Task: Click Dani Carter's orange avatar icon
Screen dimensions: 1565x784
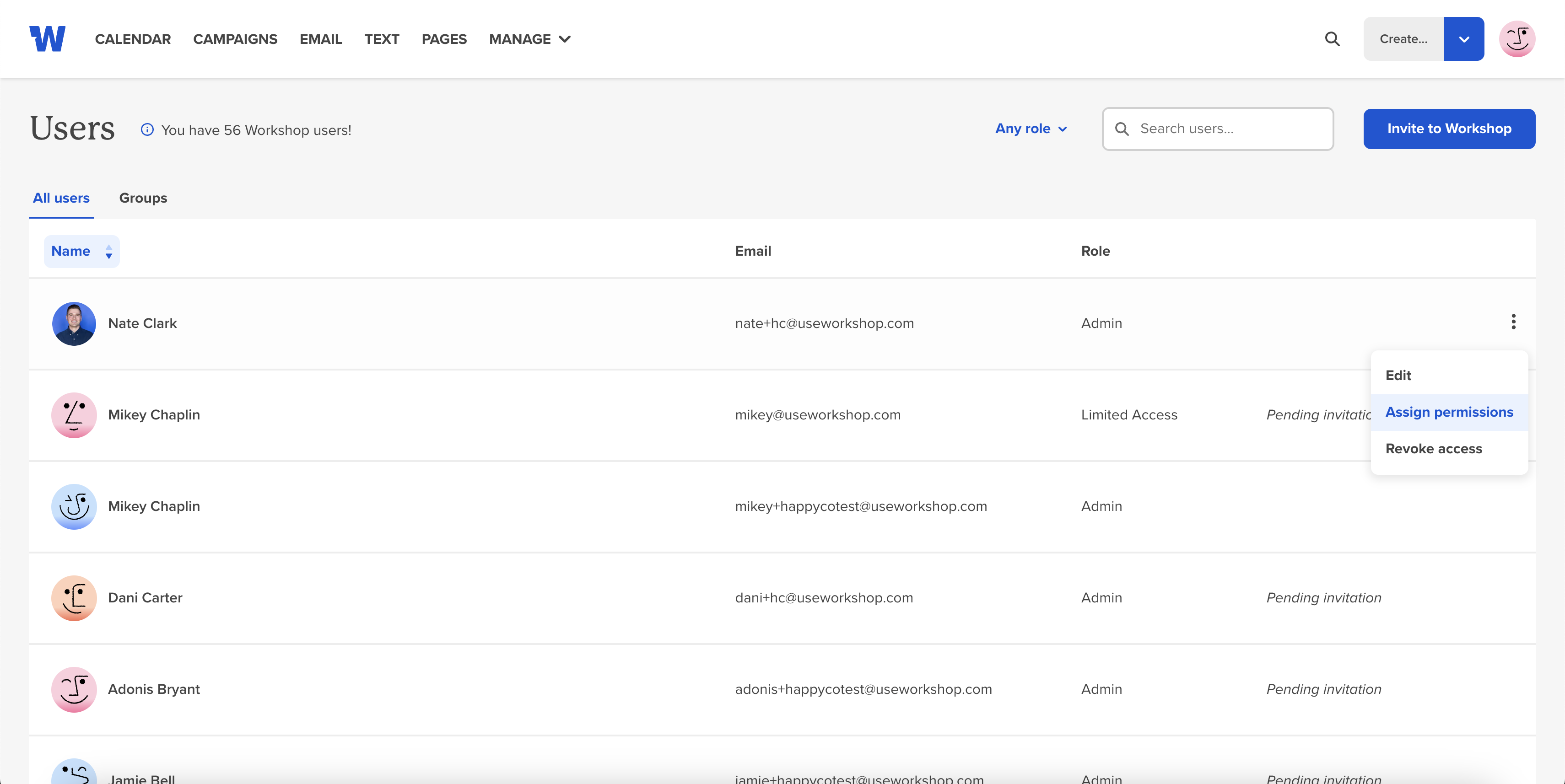Action: coord(74,598)
